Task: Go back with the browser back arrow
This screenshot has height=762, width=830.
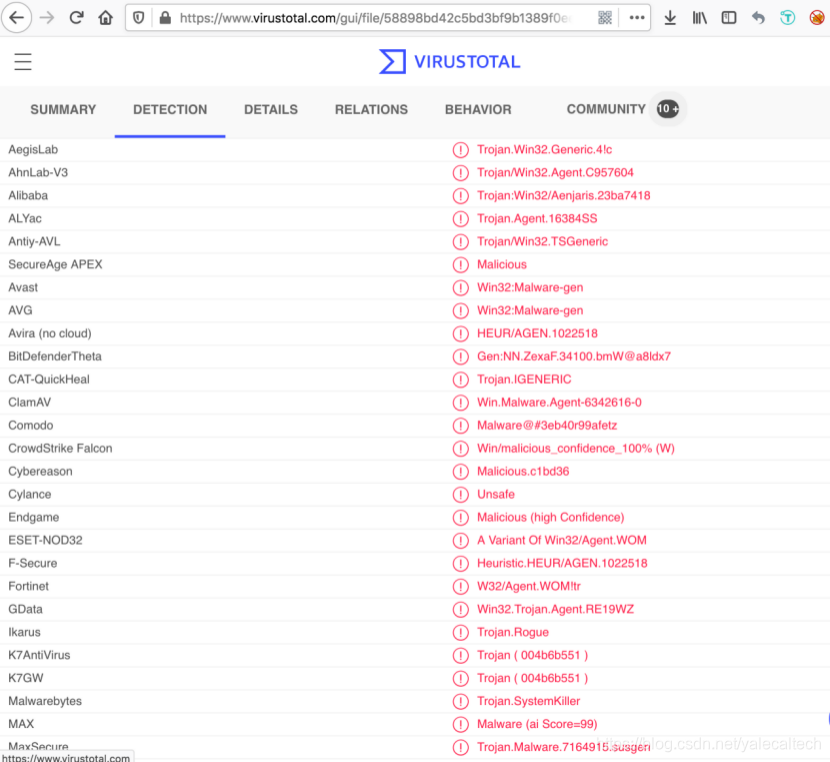Action: (16, 18)
